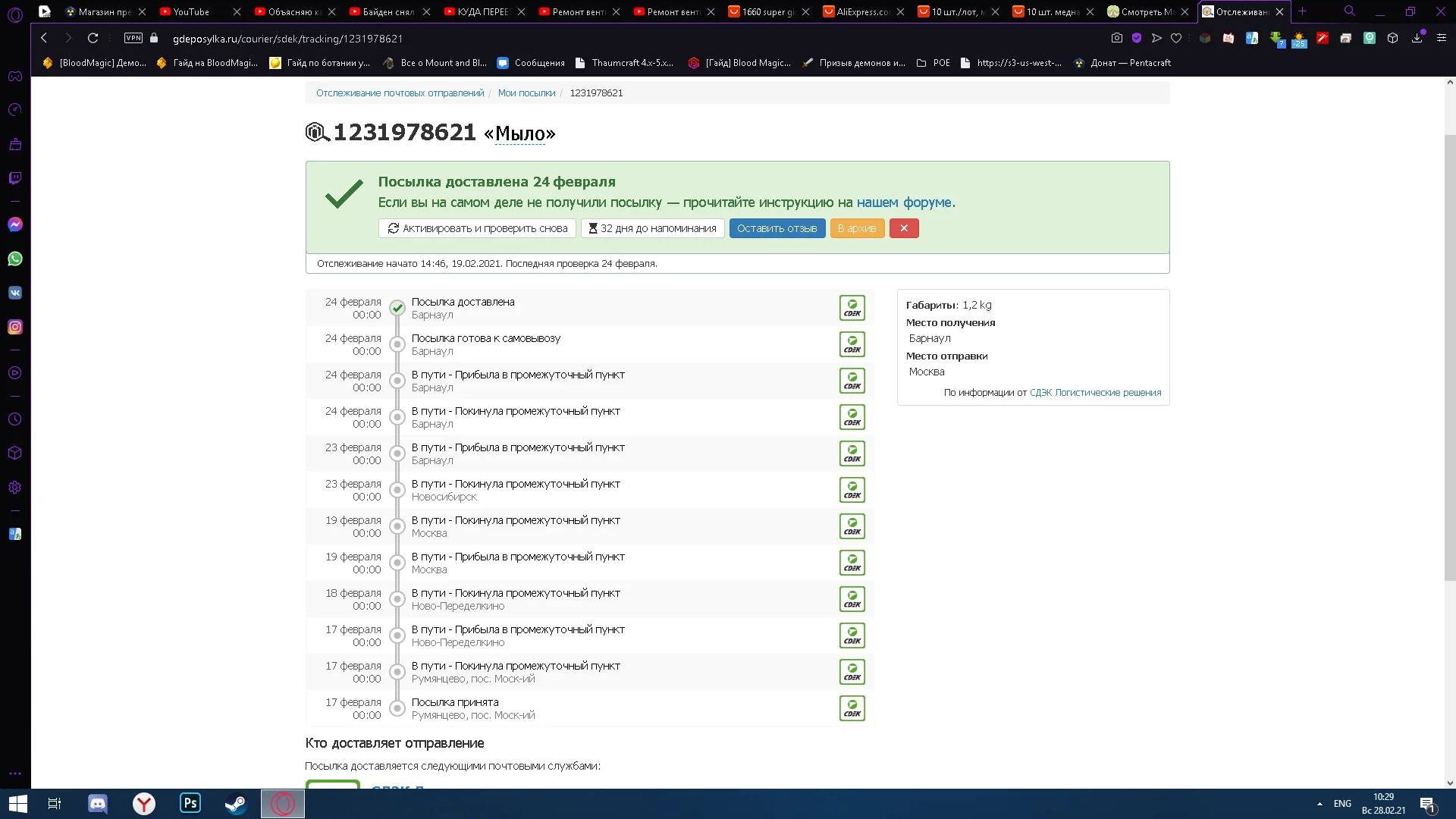Open Instagram sidebar panel
The width and height of the screenshot is (1456, 819).
[x=15, y=327]
